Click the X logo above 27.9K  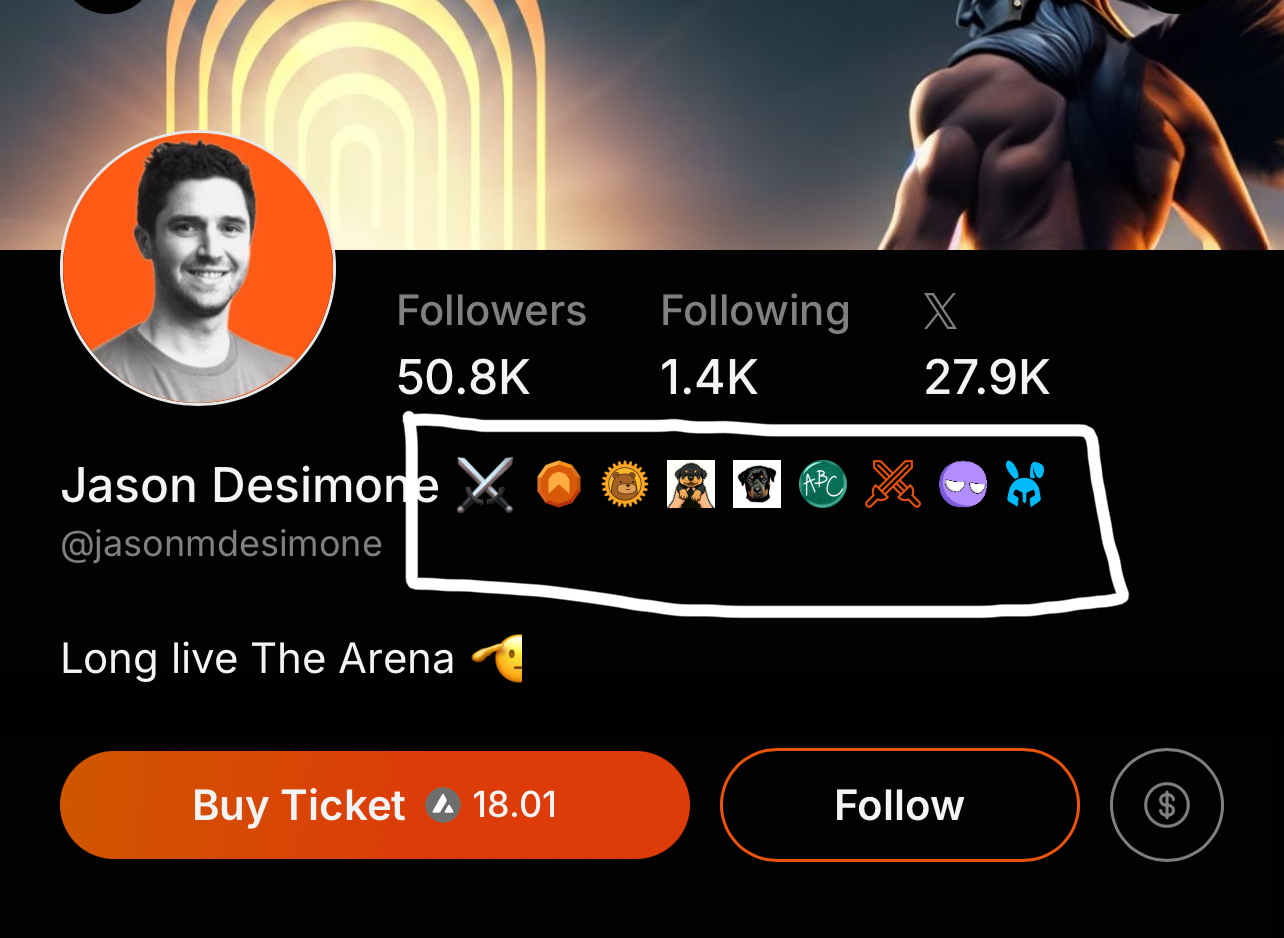(940, 311)
